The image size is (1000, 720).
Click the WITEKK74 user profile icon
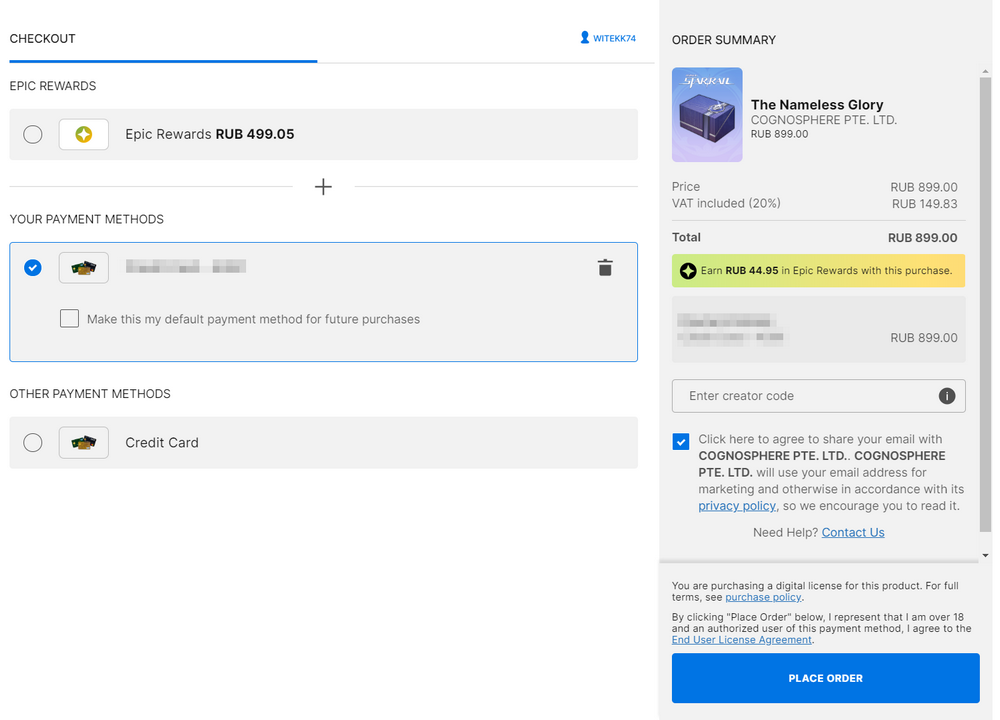click(585, 38)
